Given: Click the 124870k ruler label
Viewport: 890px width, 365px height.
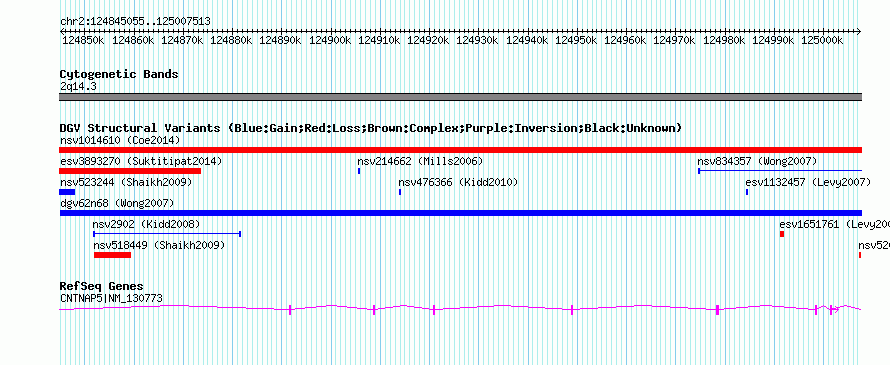Looking at the screenshot, I should coord(182,40).
